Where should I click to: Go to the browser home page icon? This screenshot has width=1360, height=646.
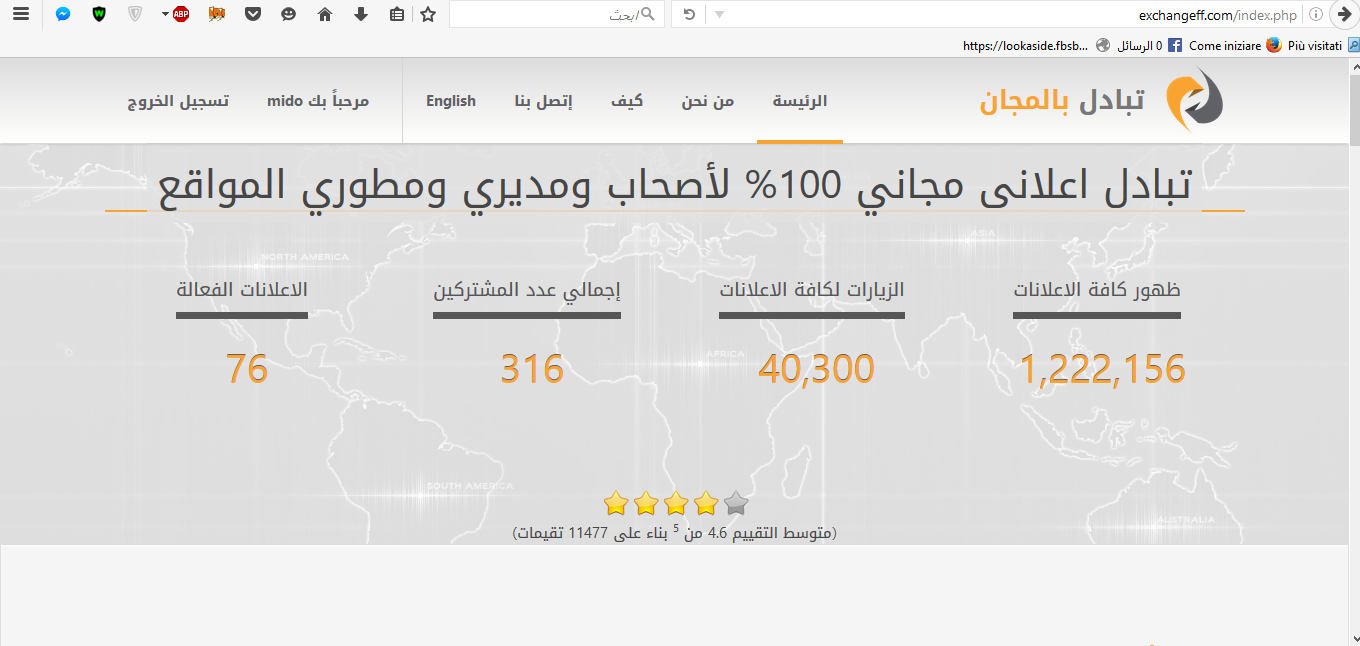(325, 14)
